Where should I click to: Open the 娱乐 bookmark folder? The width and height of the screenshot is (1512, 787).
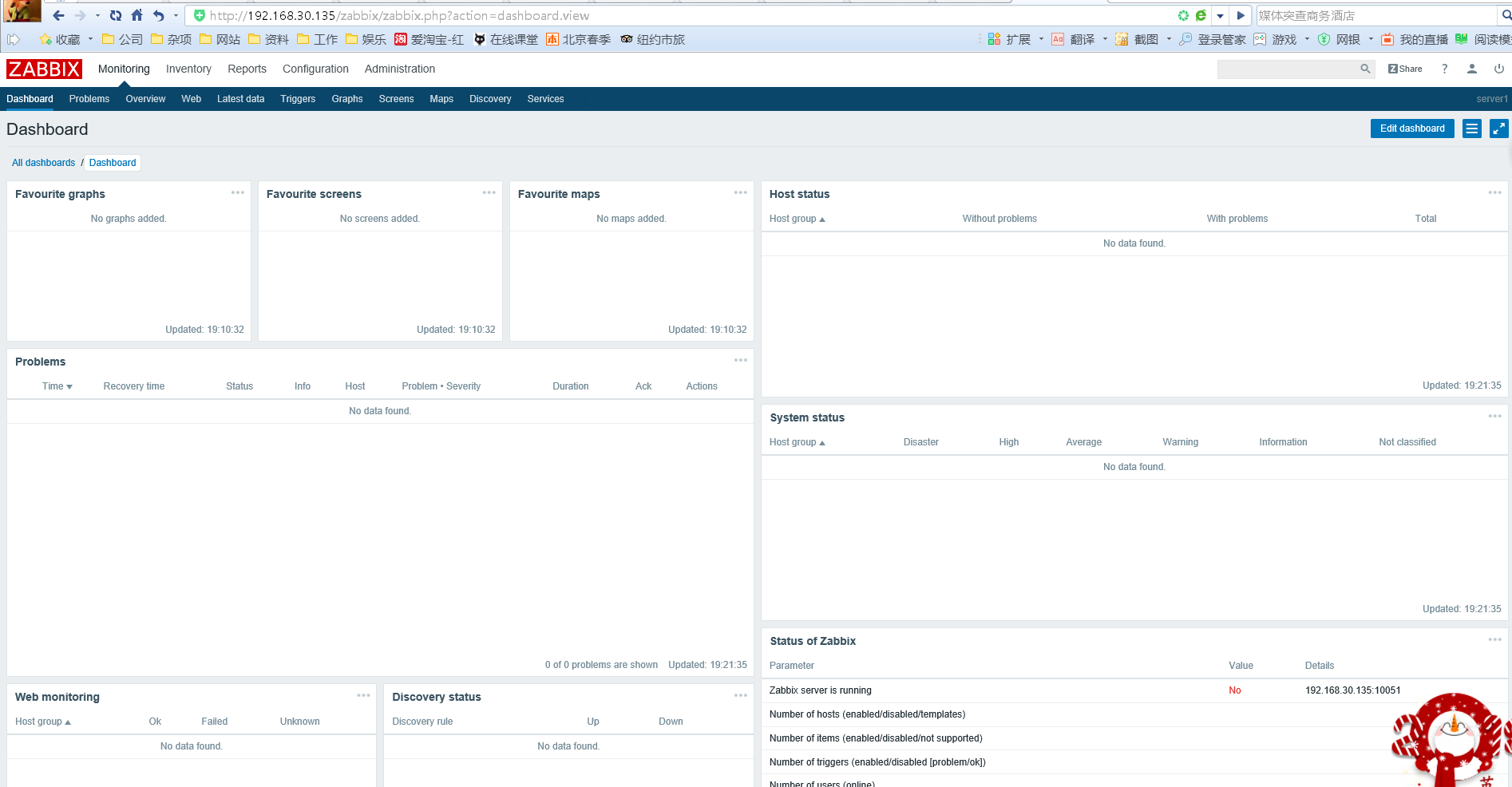pyautogui.click(x=366, y=39)
